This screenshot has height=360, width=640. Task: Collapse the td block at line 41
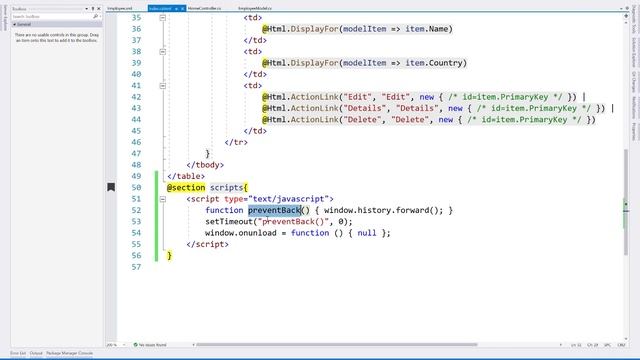162,86
